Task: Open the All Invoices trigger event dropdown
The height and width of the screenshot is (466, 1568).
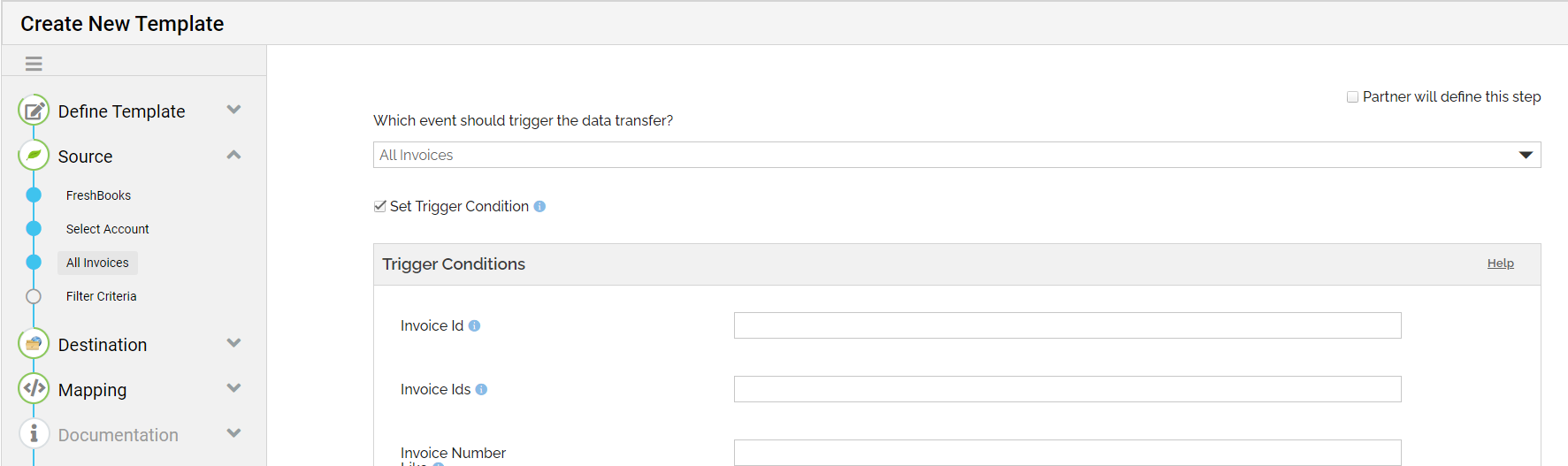Action: click(957, 155)
